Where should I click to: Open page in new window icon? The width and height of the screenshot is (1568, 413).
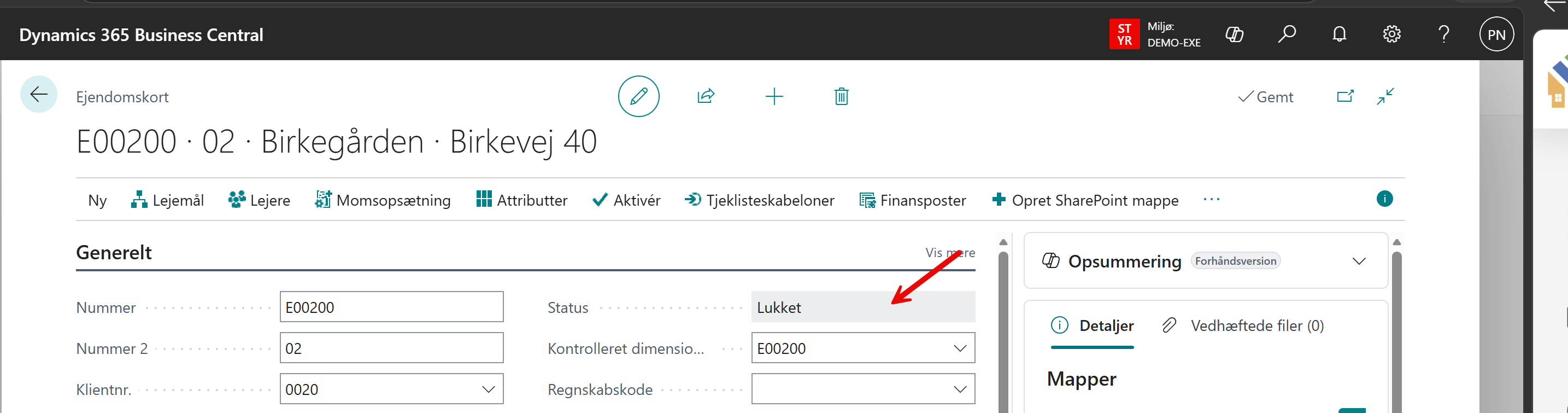pos(1345,96)
